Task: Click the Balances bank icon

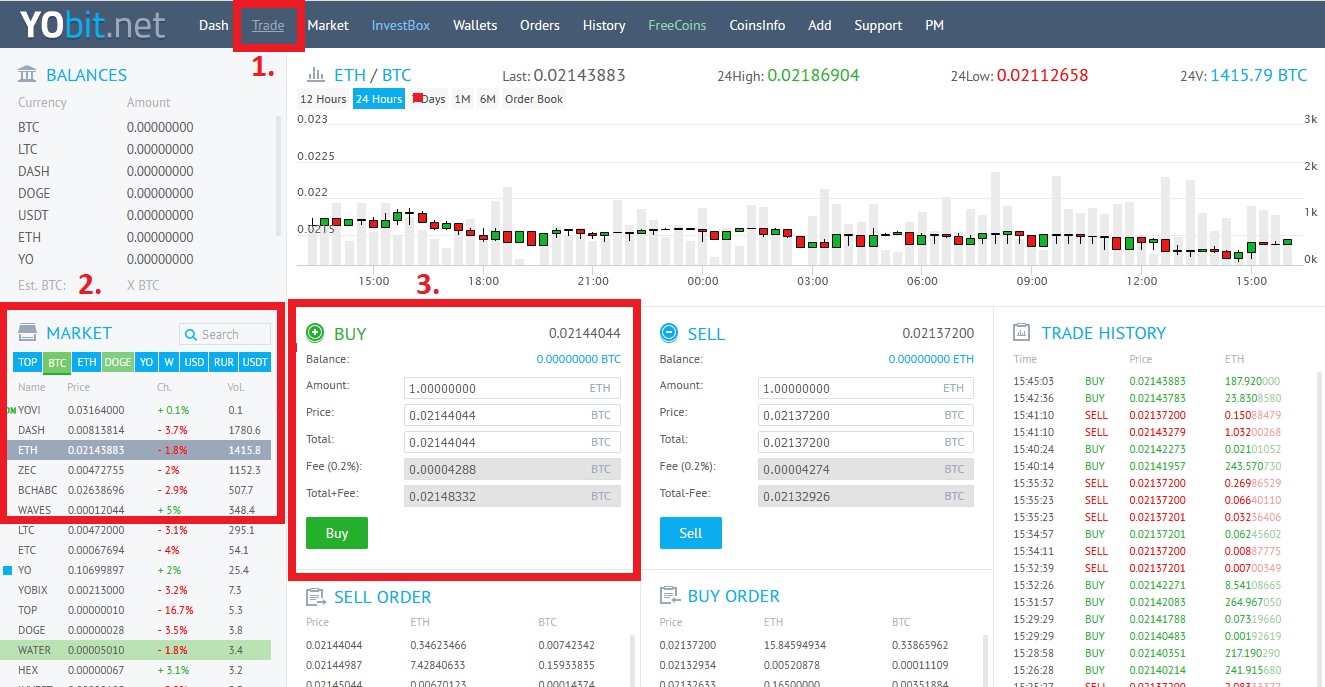Action: point(28,75)
